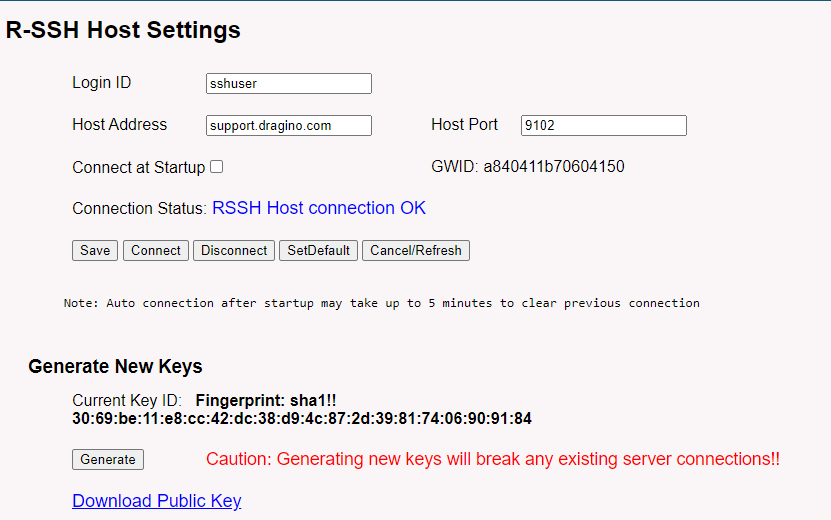
Task: Generate new SSH keys
Action: 108,459
